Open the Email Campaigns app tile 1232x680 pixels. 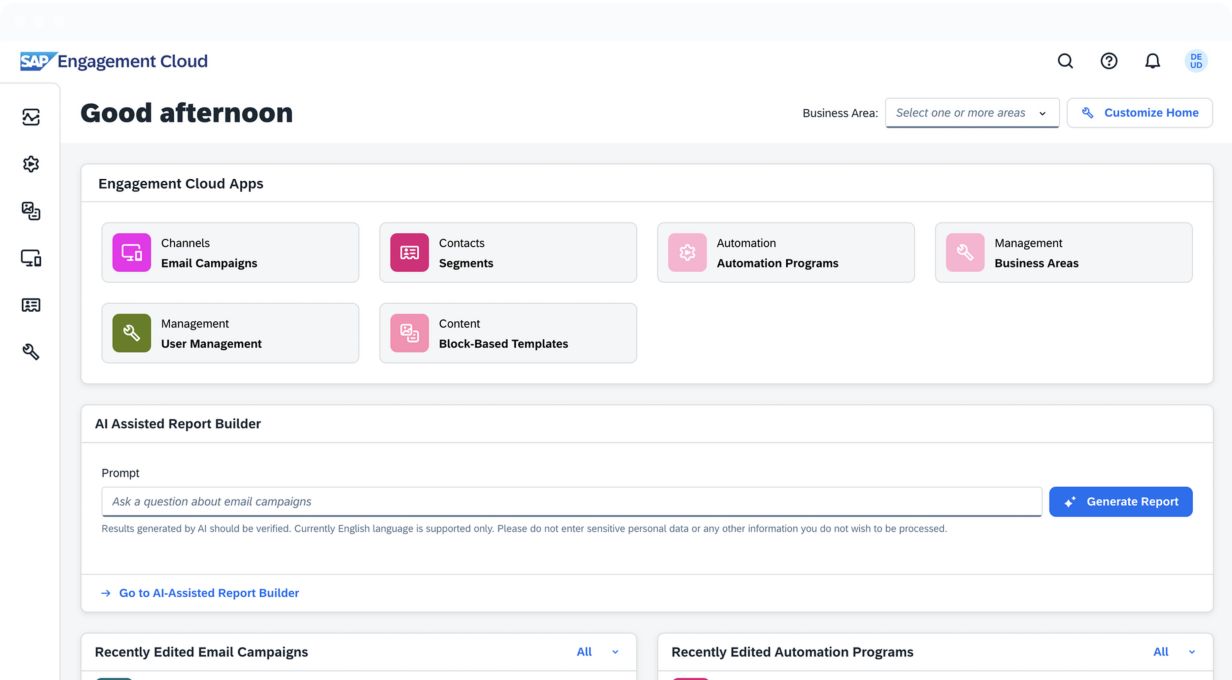click(x=230, y=253)
